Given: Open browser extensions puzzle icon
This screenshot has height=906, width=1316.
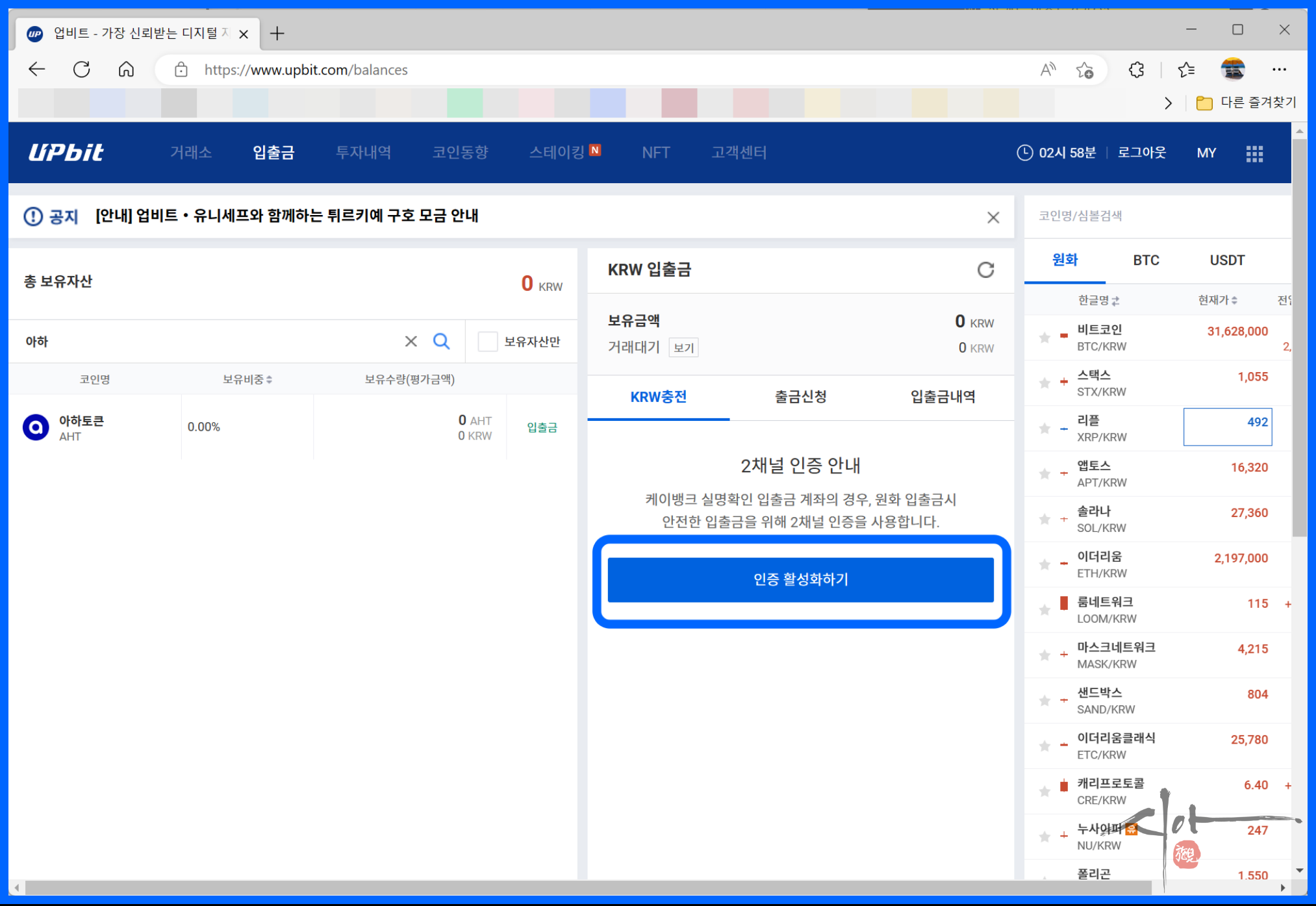Looking at the screenshot, I should [1136, 69].
